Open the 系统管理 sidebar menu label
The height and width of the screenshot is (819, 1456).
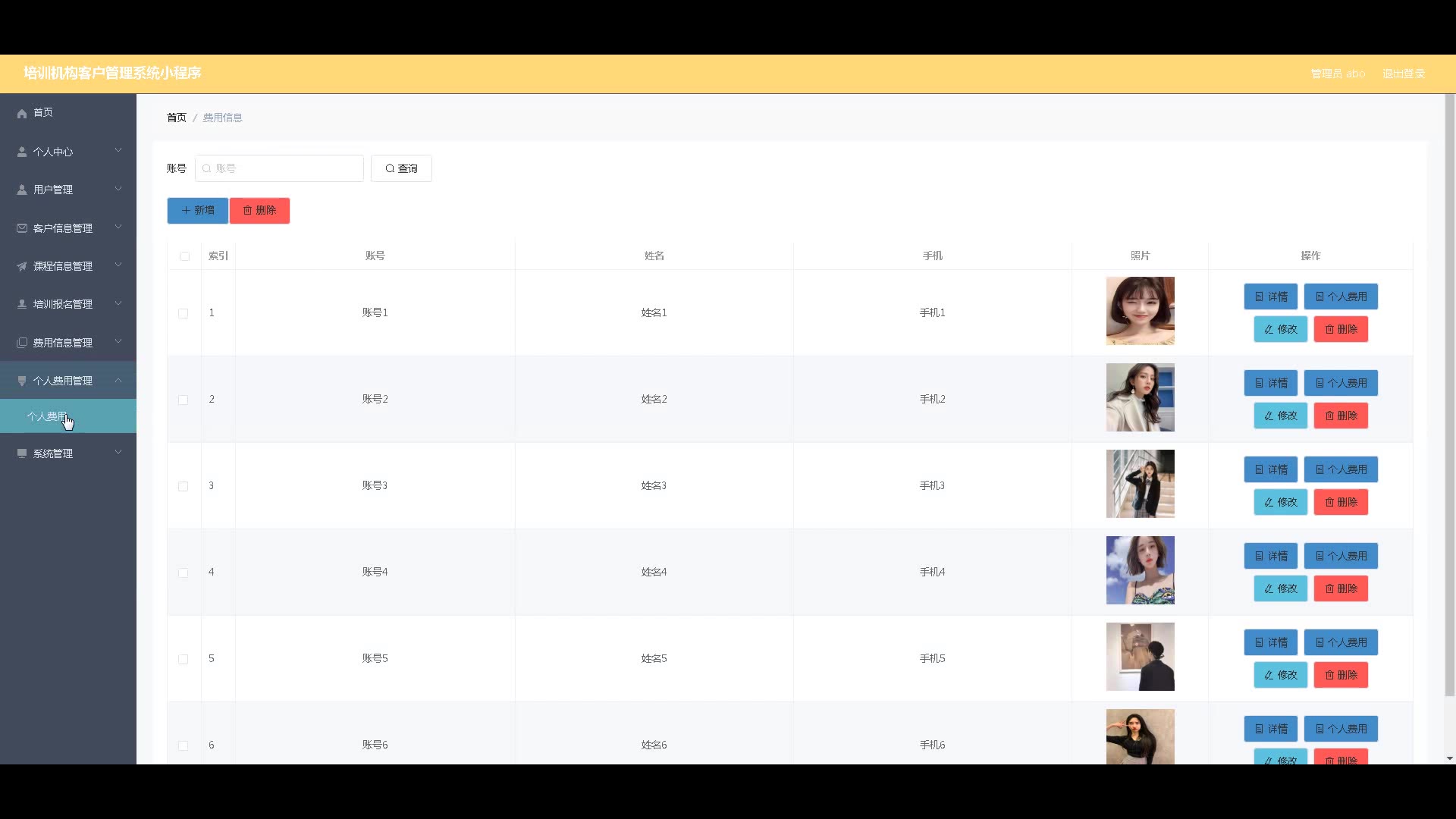[x=53, y=453]
